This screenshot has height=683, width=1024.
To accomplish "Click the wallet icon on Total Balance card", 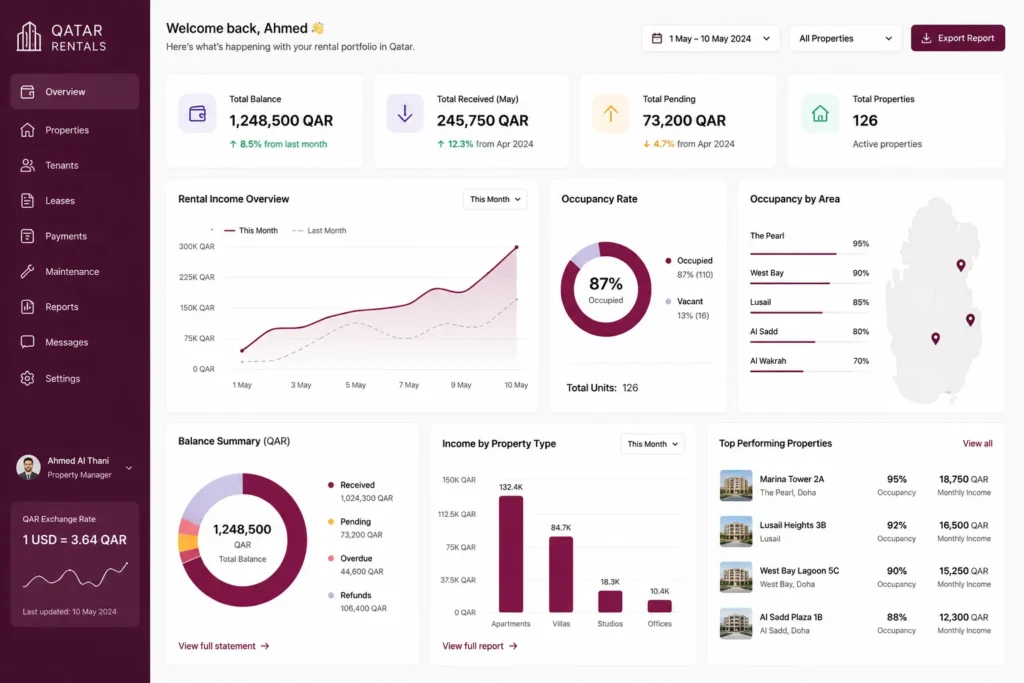I will tap(197, 114).
